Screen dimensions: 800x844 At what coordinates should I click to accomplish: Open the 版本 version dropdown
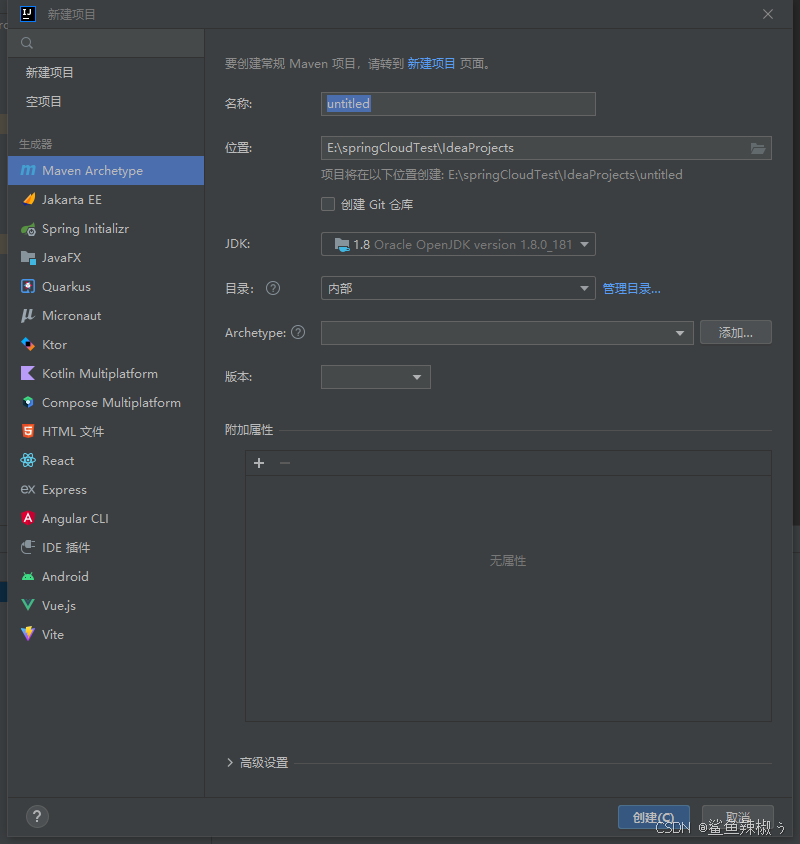(x=376, y=377)
